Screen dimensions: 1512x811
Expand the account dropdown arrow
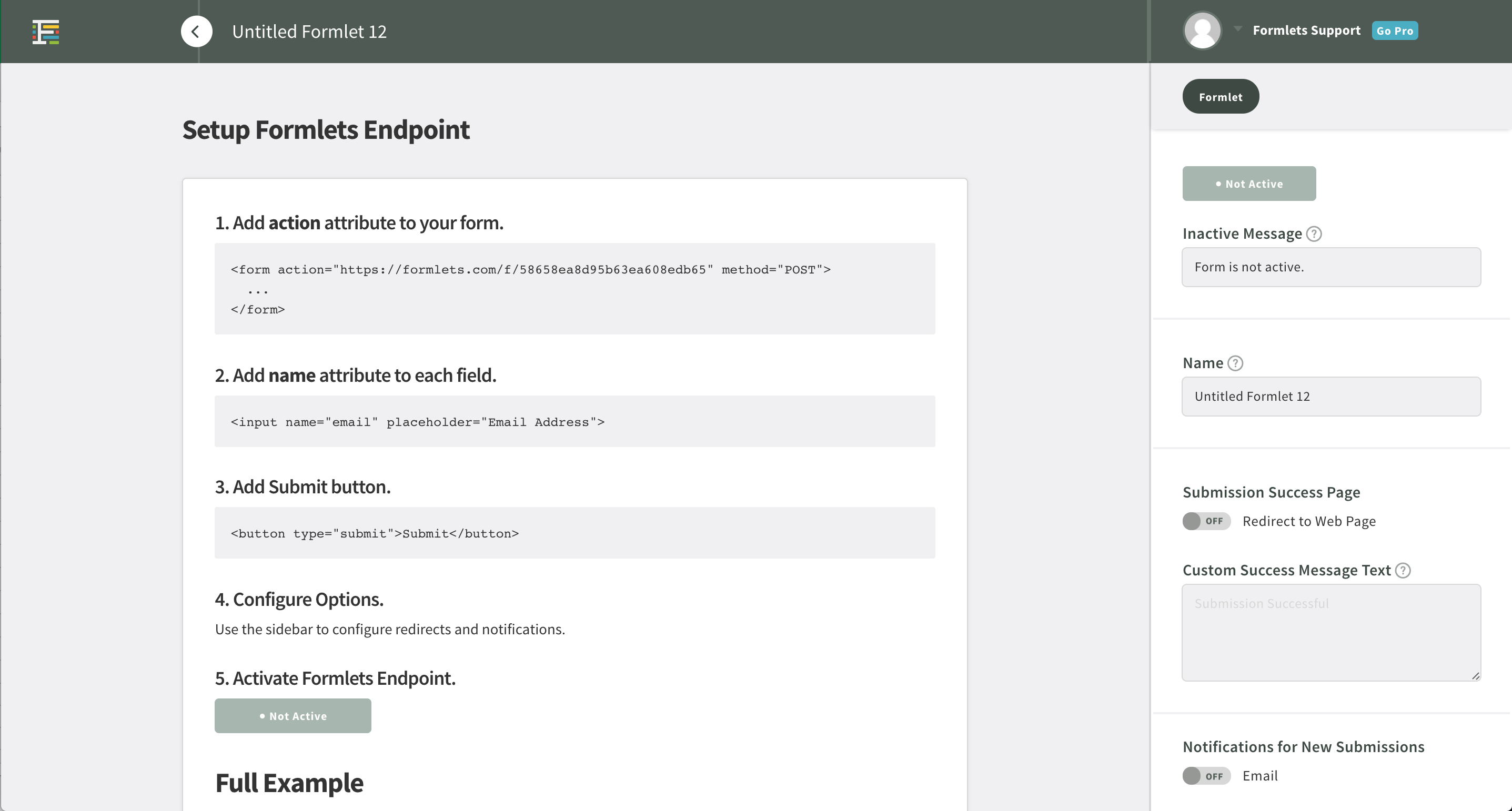tap(1238, 28)
